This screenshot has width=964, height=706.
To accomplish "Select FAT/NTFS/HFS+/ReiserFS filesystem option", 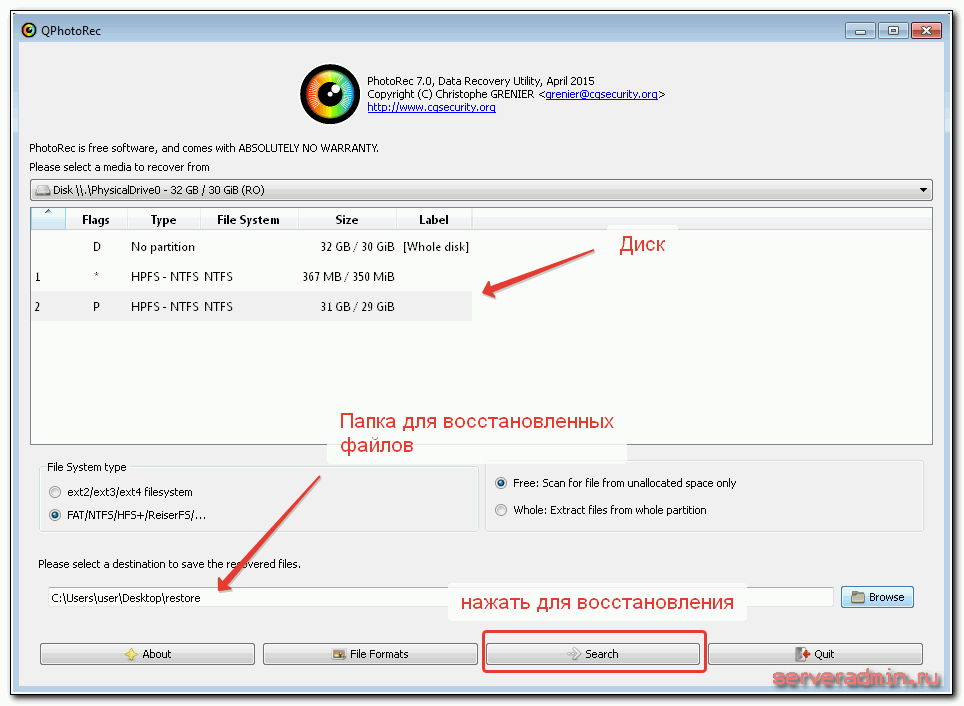I will pos(55,516).
